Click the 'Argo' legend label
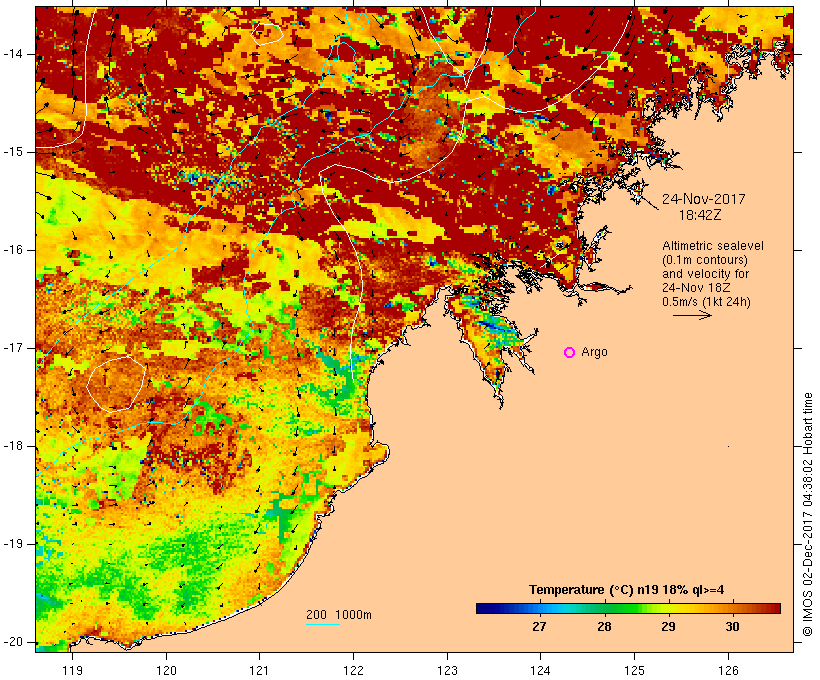The width and height of the screenshot is (820, 680). coord(594,353)
